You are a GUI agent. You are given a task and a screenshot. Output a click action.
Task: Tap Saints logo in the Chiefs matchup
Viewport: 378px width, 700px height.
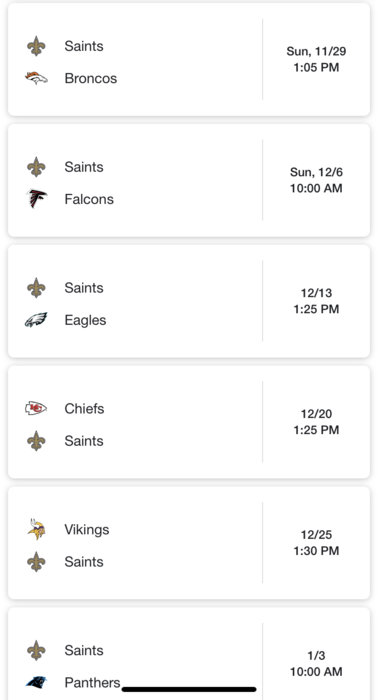pos(36,441)
